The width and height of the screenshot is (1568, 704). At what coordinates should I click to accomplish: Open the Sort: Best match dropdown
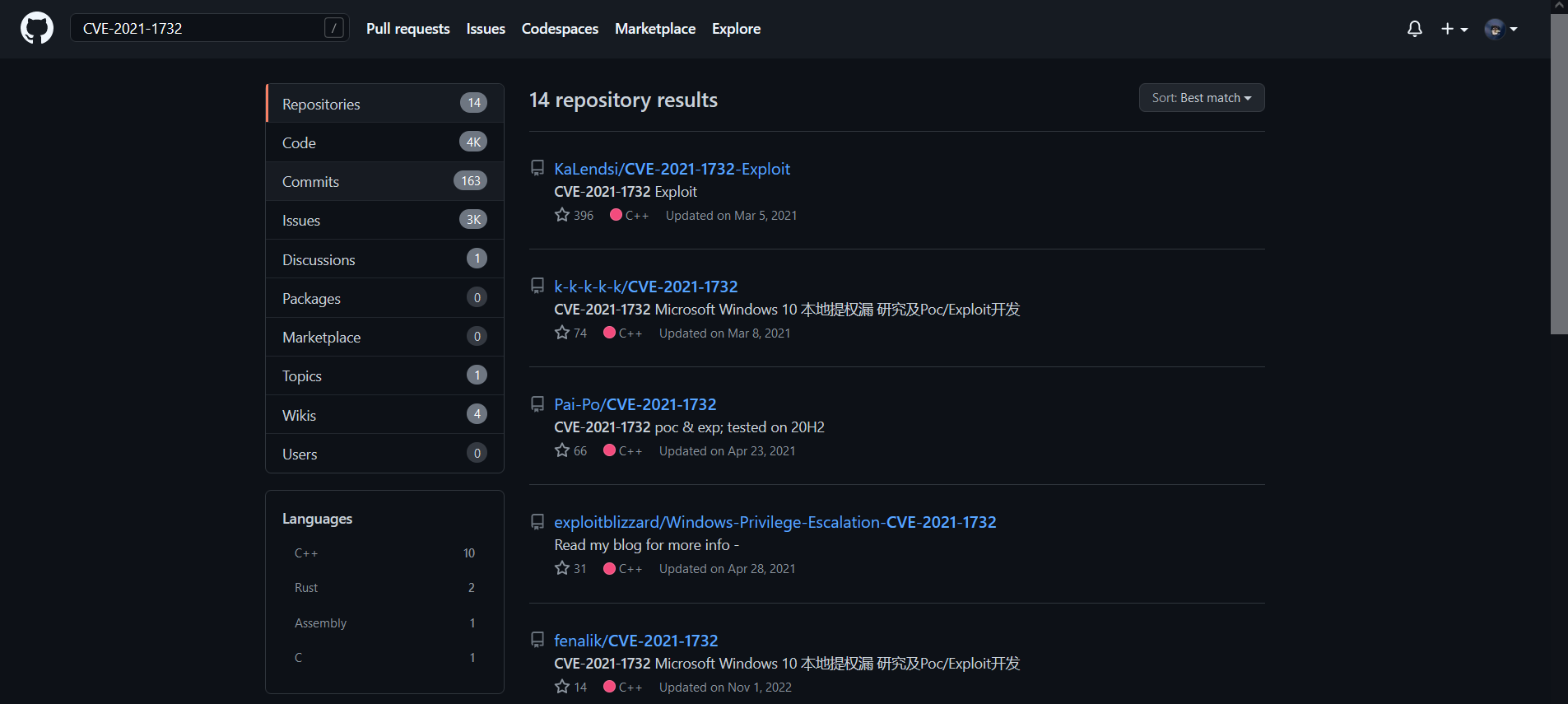click(1202, 98)
